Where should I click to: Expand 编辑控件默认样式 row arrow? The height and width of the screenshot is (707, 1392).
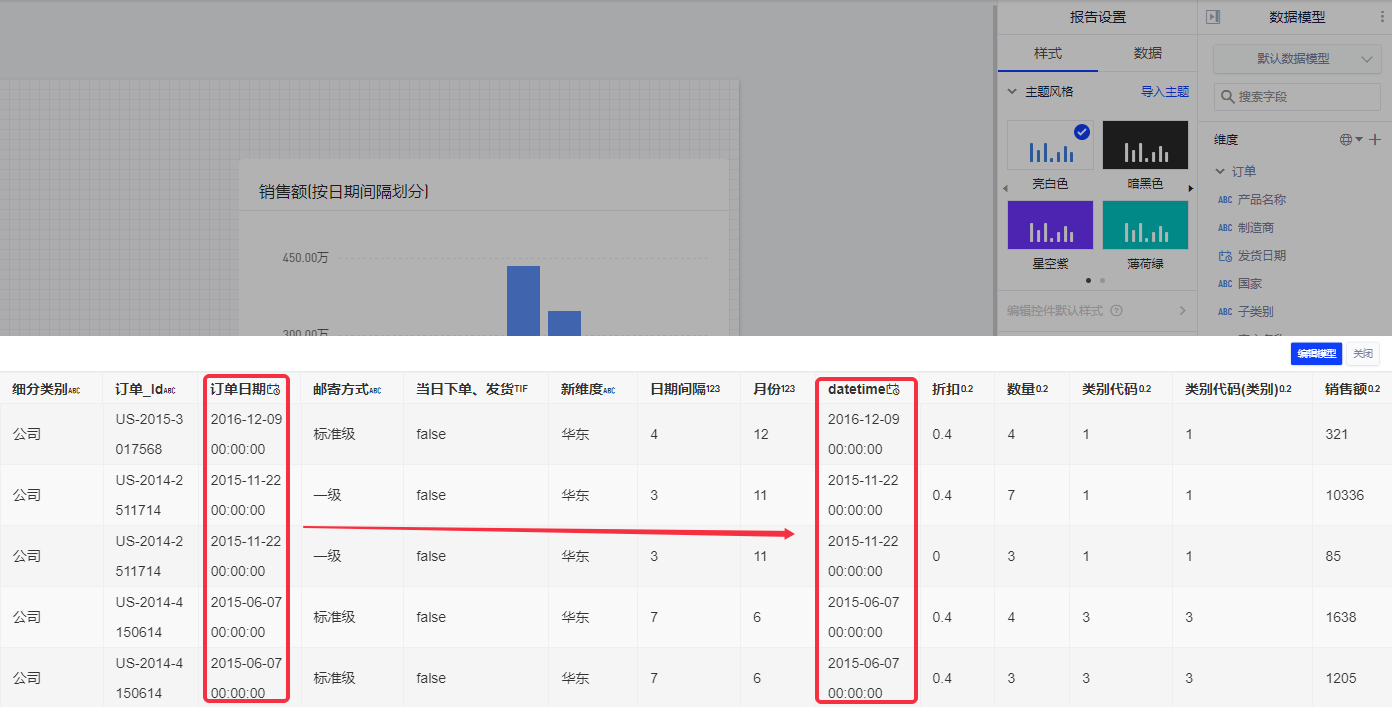point(1182,311)
